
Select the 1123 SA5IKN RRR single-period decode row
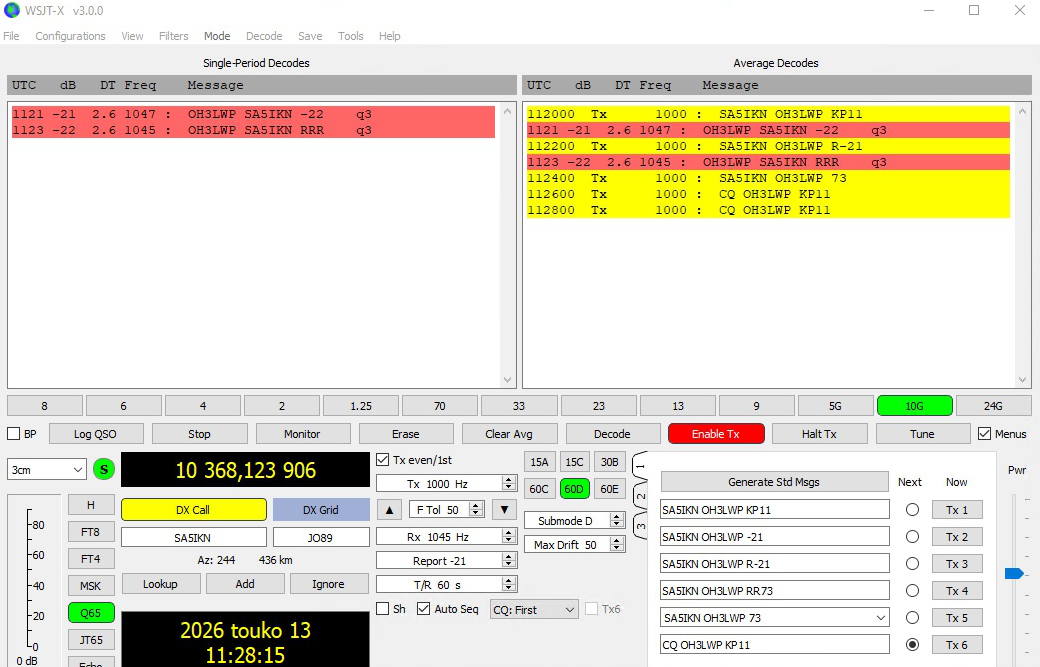(x=253, y=130)
